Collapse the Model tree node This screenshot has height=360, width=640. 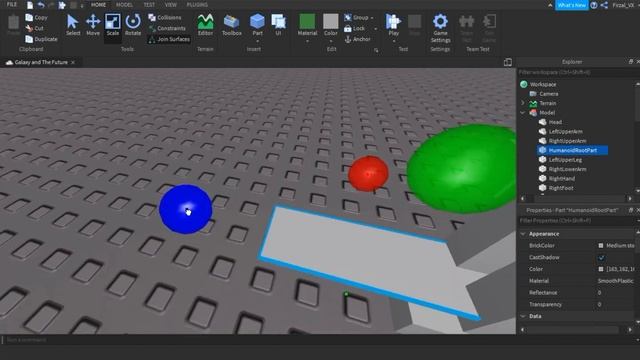click(523, 113)
